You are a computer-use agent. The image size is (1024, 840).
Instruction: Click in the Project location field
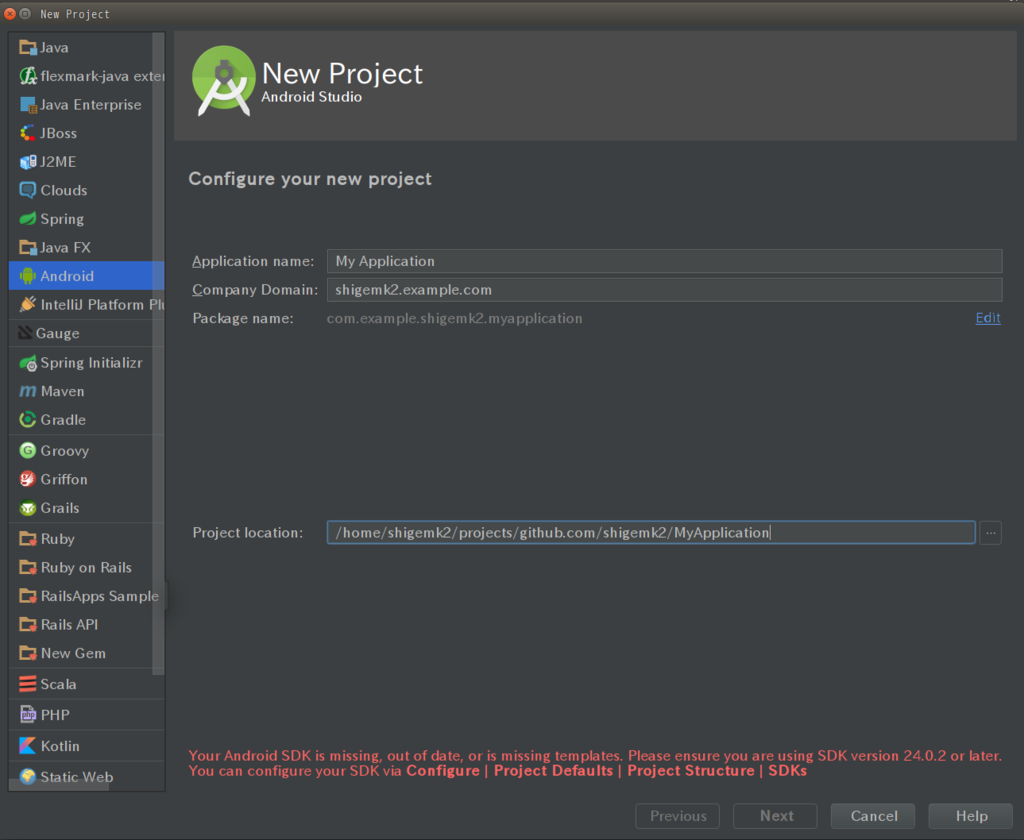[651, 533]
